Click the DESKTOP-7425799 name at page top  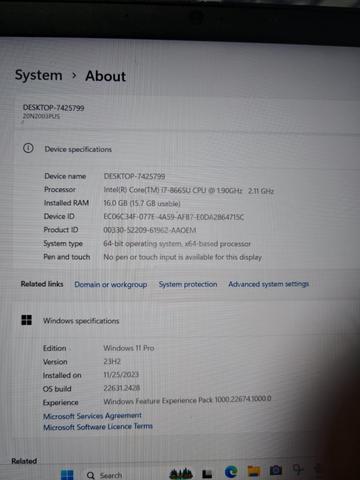53,108
